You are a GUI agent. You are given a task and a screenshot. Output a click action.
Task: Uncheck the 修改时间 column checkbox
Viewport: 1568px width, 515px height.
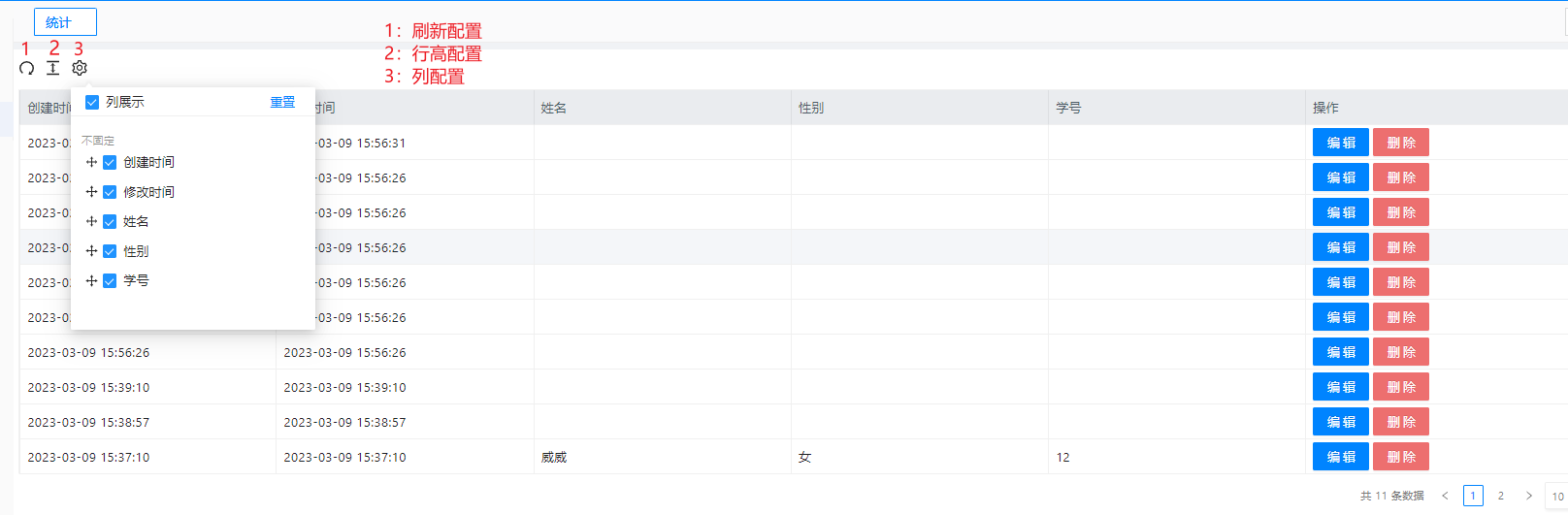click(110, 192)
